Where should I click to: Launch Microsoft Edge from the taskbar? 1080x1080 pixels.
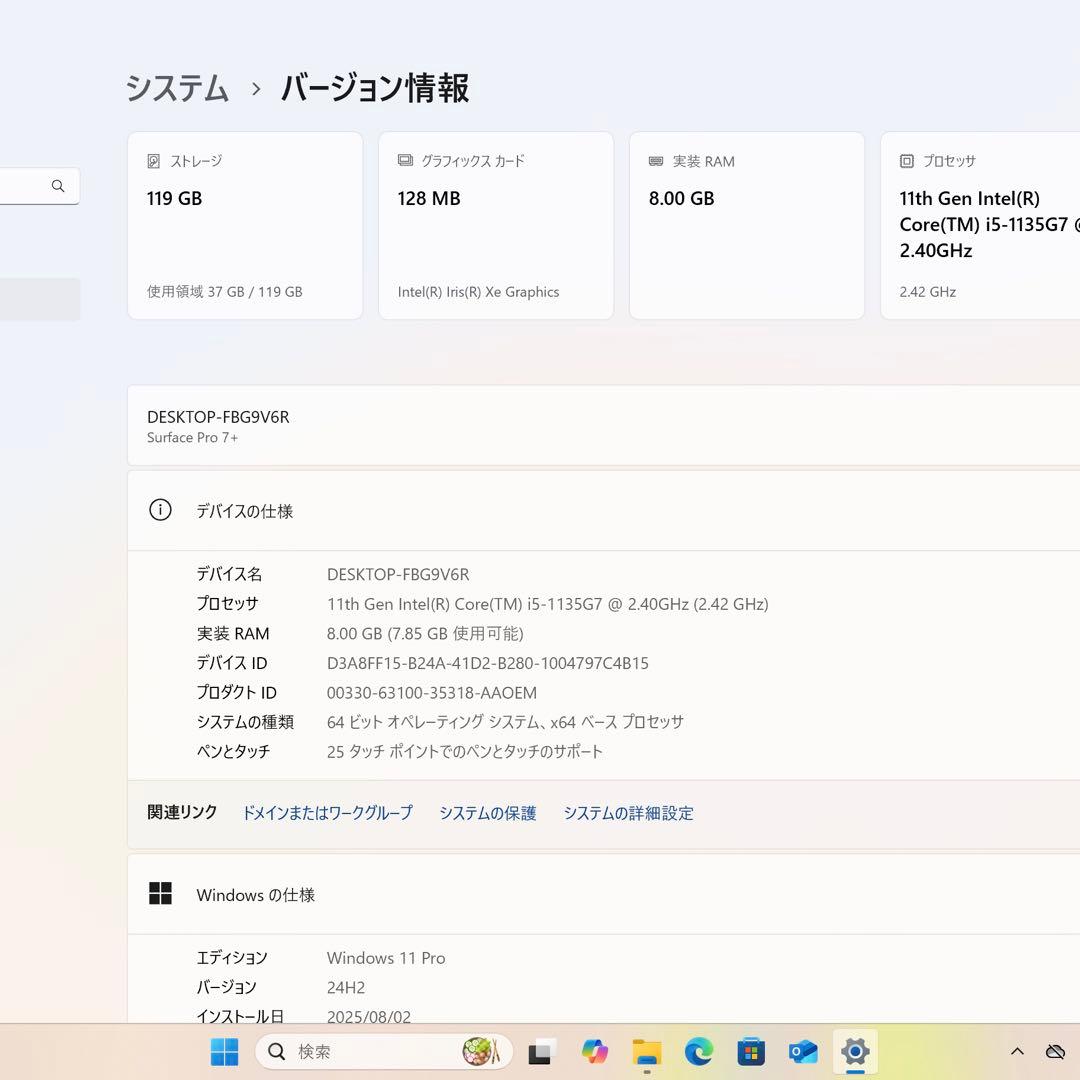(699, 1051)
